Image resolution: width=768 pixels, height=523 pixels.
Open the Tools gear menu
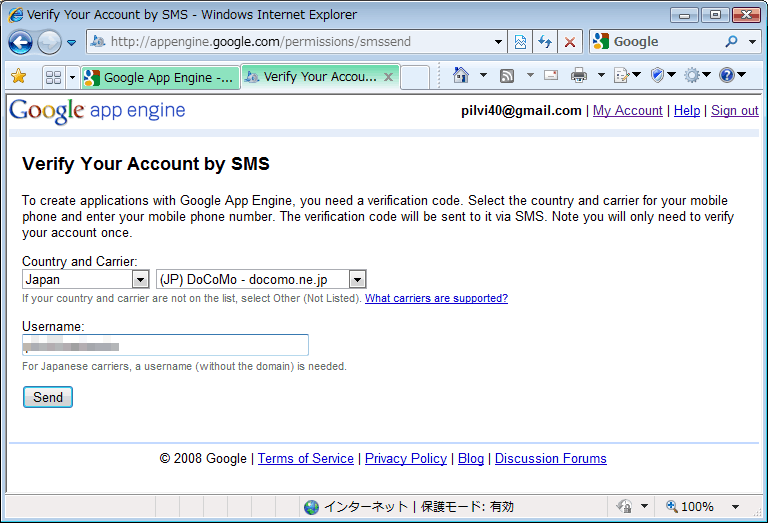pos(697,75)
